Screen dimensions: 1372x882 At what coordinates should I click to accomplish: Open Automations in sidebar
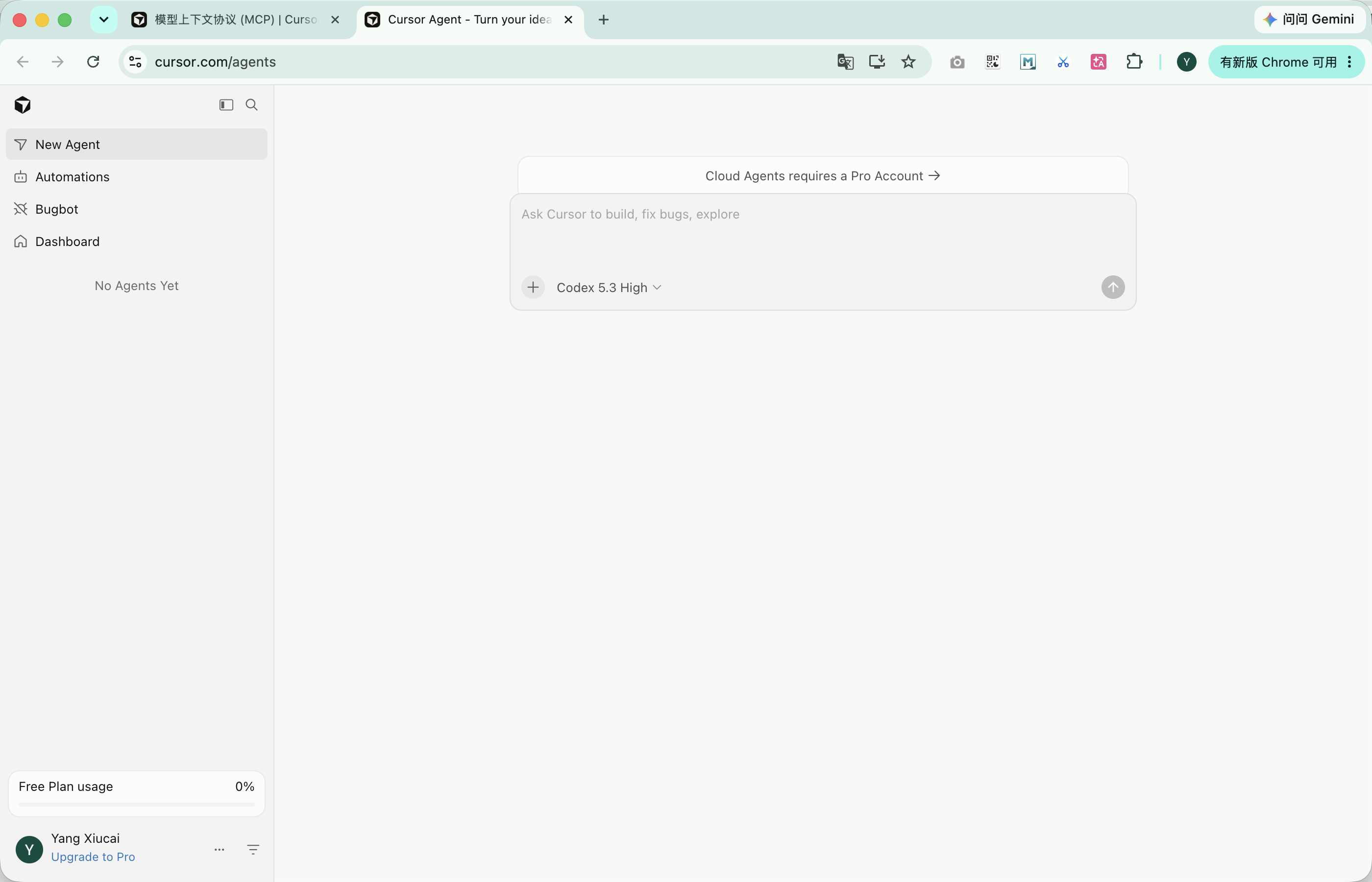pyautogui.click(x=136, y=177)
